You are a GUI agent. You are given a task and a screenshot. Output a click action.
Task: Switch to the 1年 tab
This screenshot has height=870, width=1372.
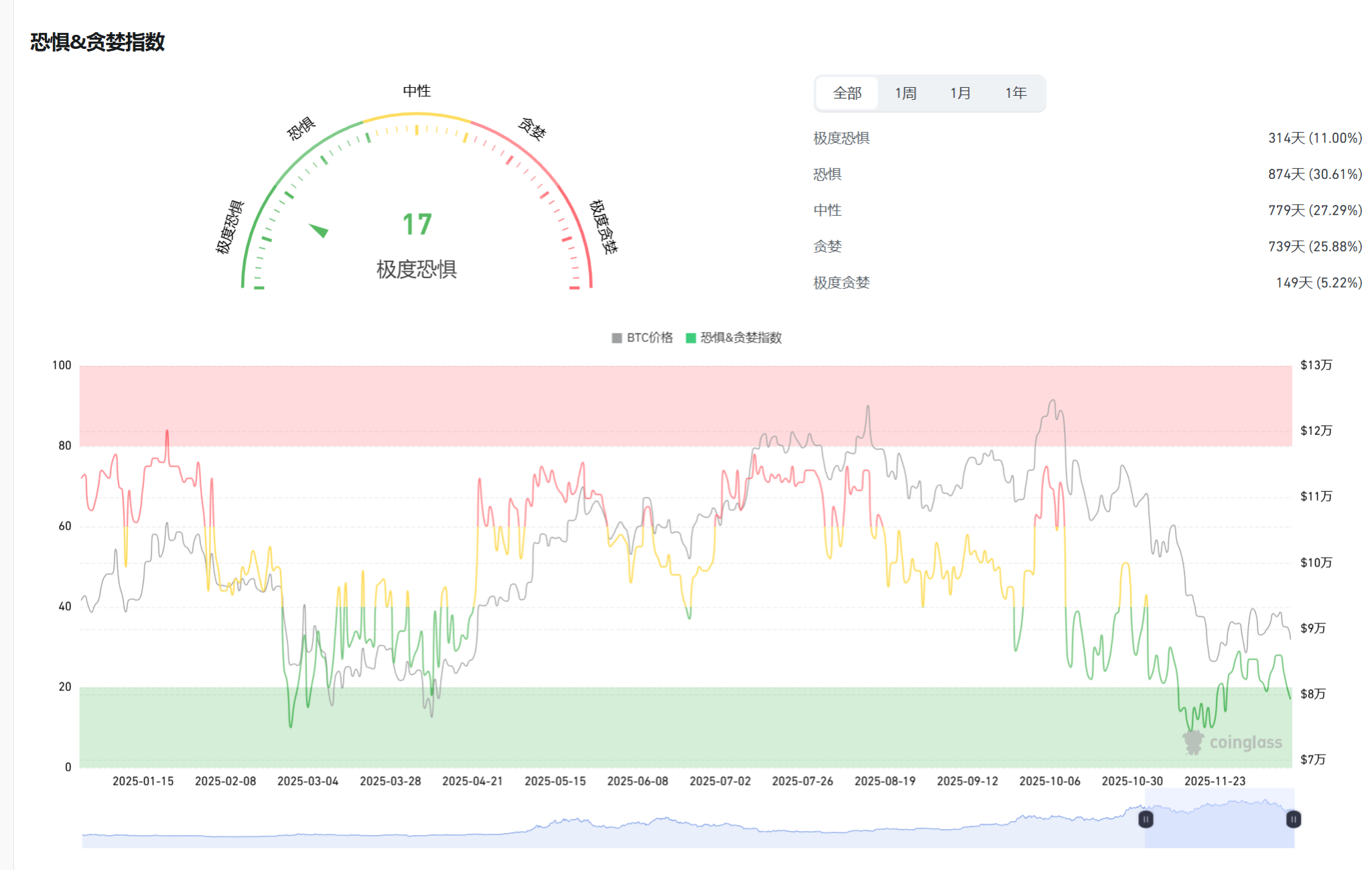pyautogui.click(x=1016, y=93)
